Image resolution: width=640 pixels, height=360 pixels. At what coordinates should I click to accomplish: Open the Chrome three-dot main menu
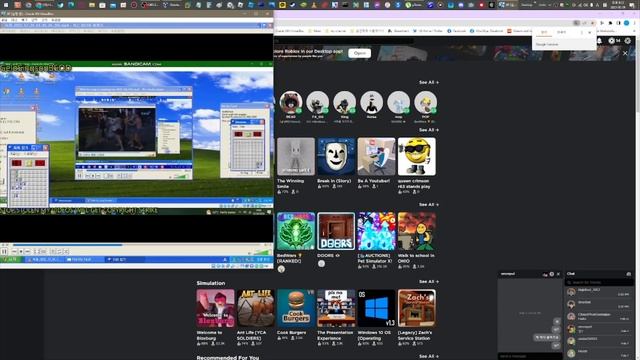coord(635,23)
